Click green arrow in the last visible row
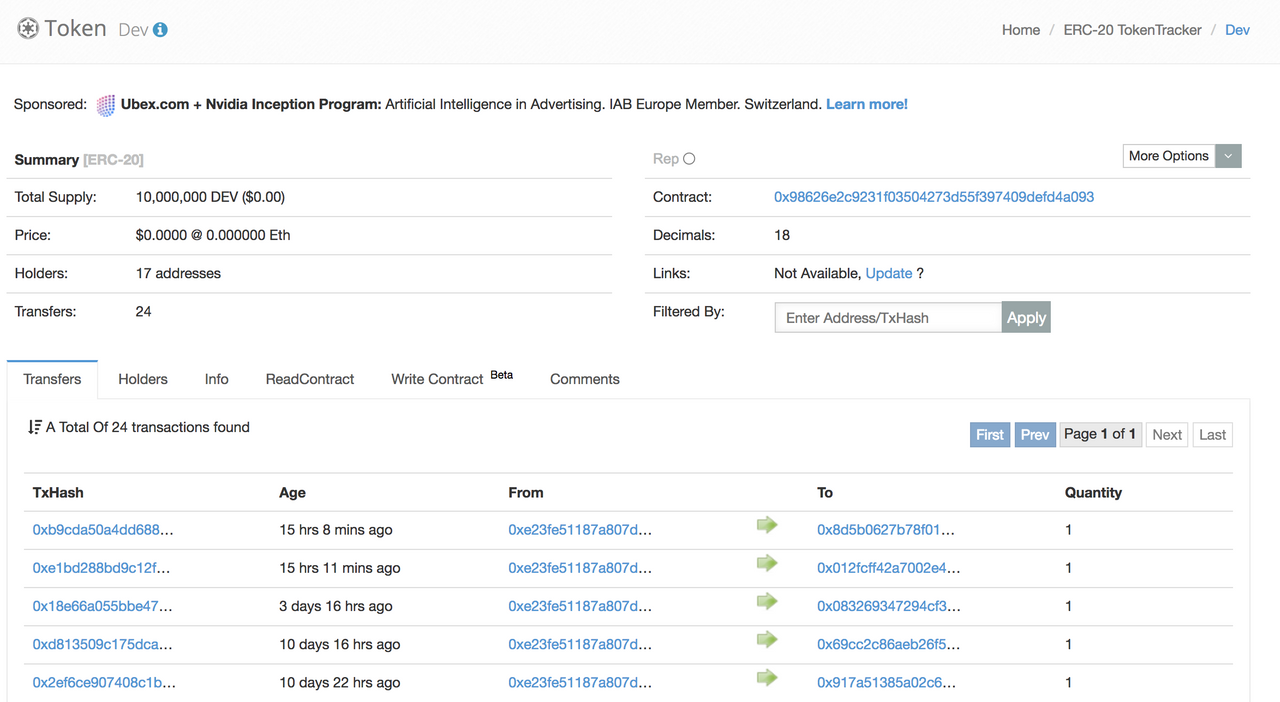1280x702 pixels. pos(767,678)
